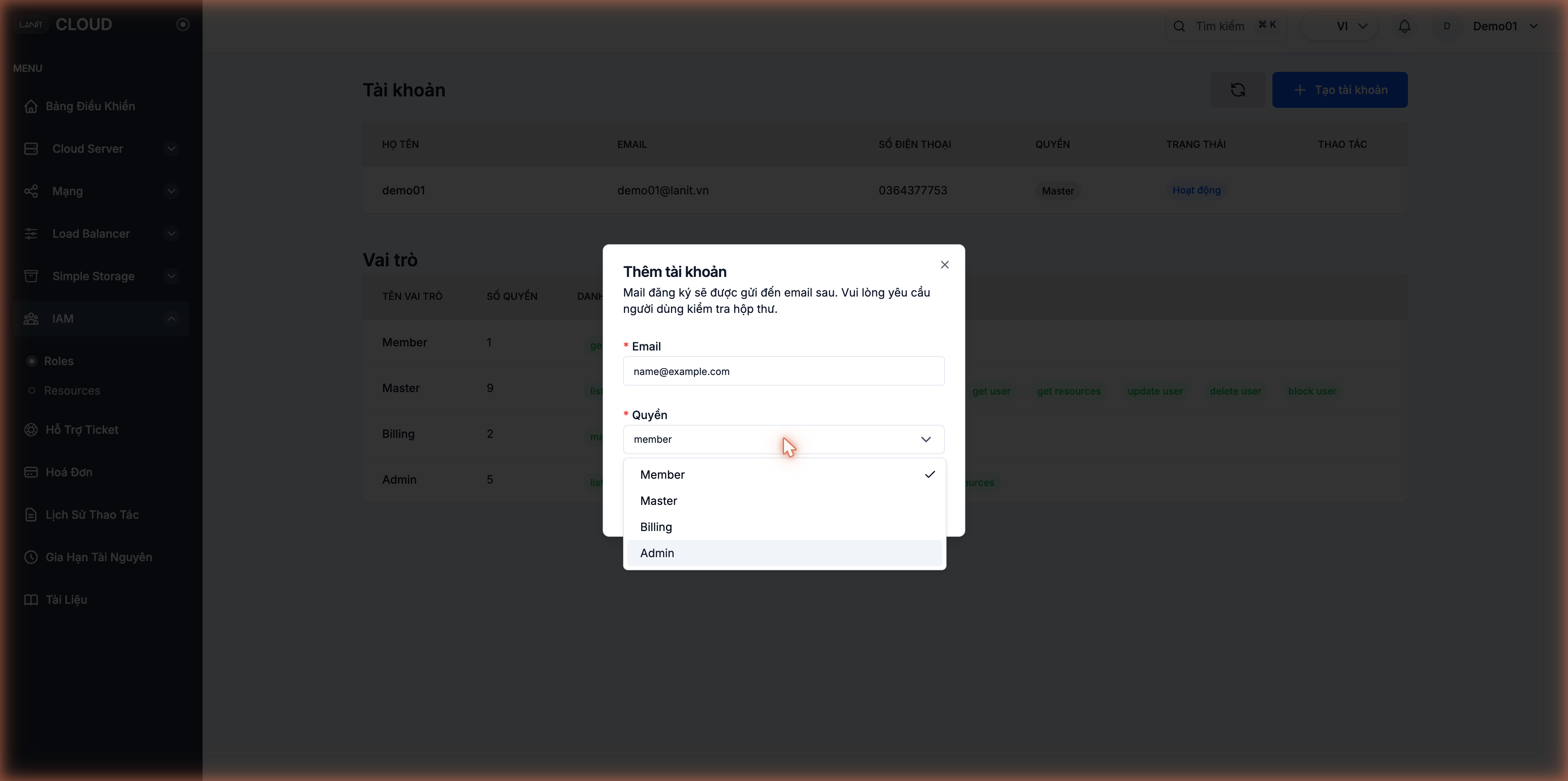
Task: Click the D user avatar
Action: pos(1447,26)
